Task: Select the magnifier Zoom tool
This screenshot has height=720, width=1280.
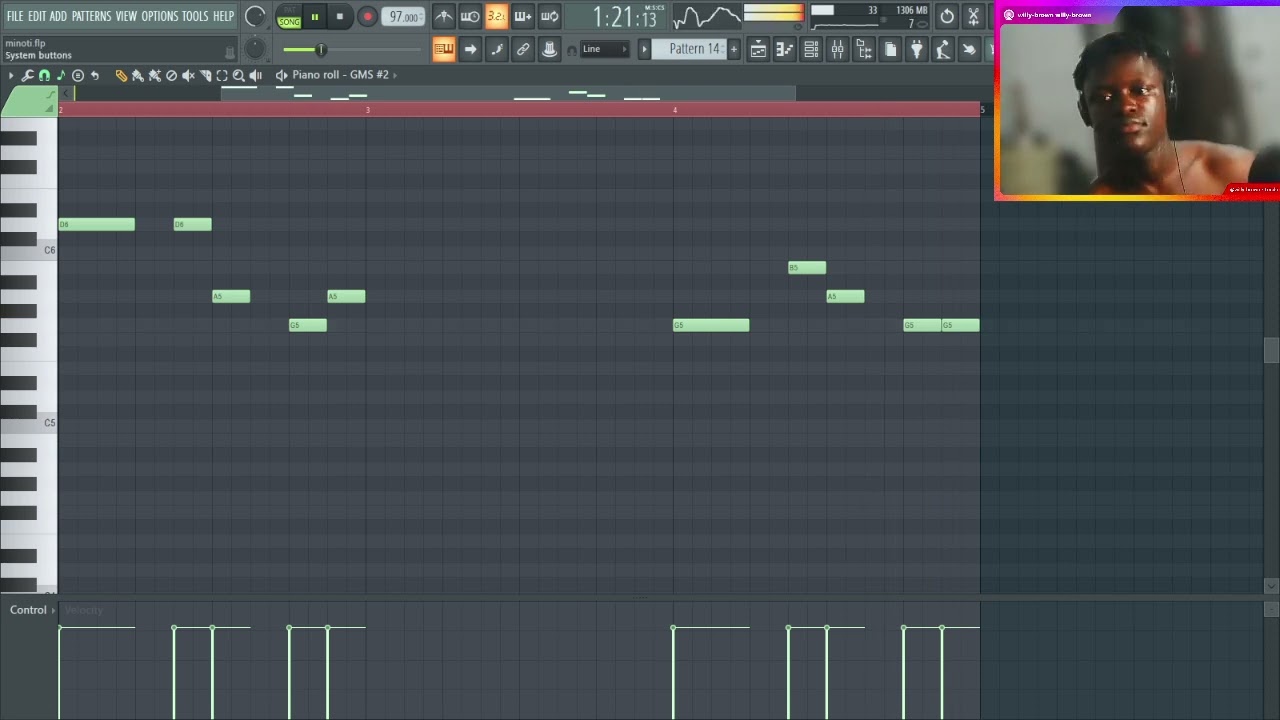Action: pyautogui.click(x=239, y=76)
